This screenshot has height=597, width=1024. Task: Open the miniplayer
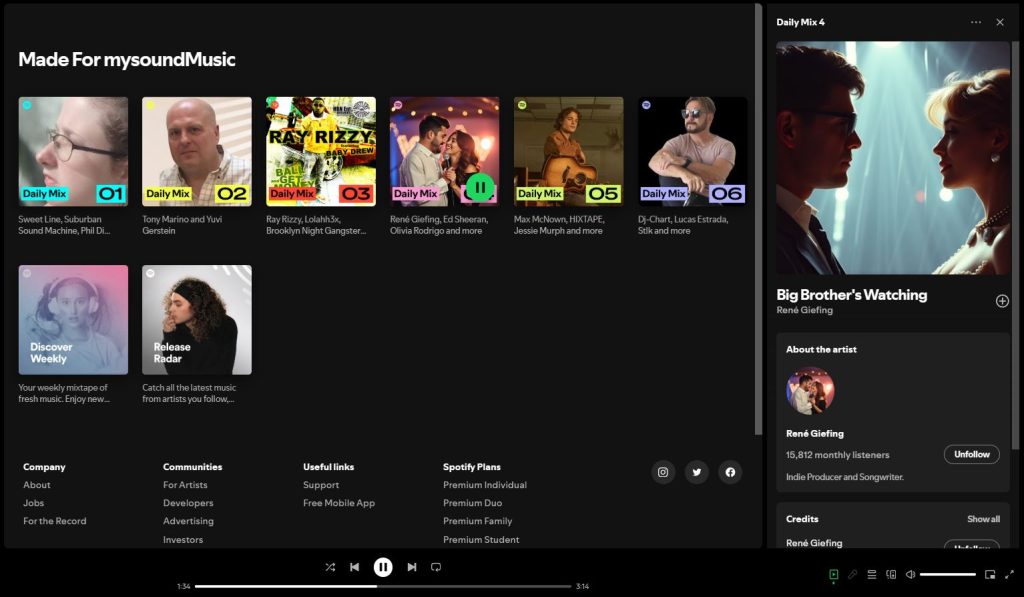click(x=990, y=574)
